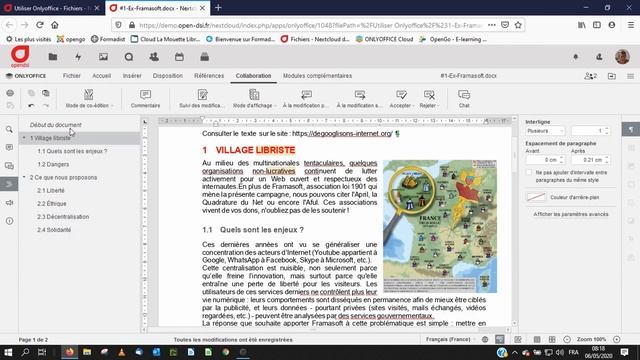Image resolution: width=640 pixels, height=360 pixels.
Task: Click the set document language globe icon
Action: (485, 339)
